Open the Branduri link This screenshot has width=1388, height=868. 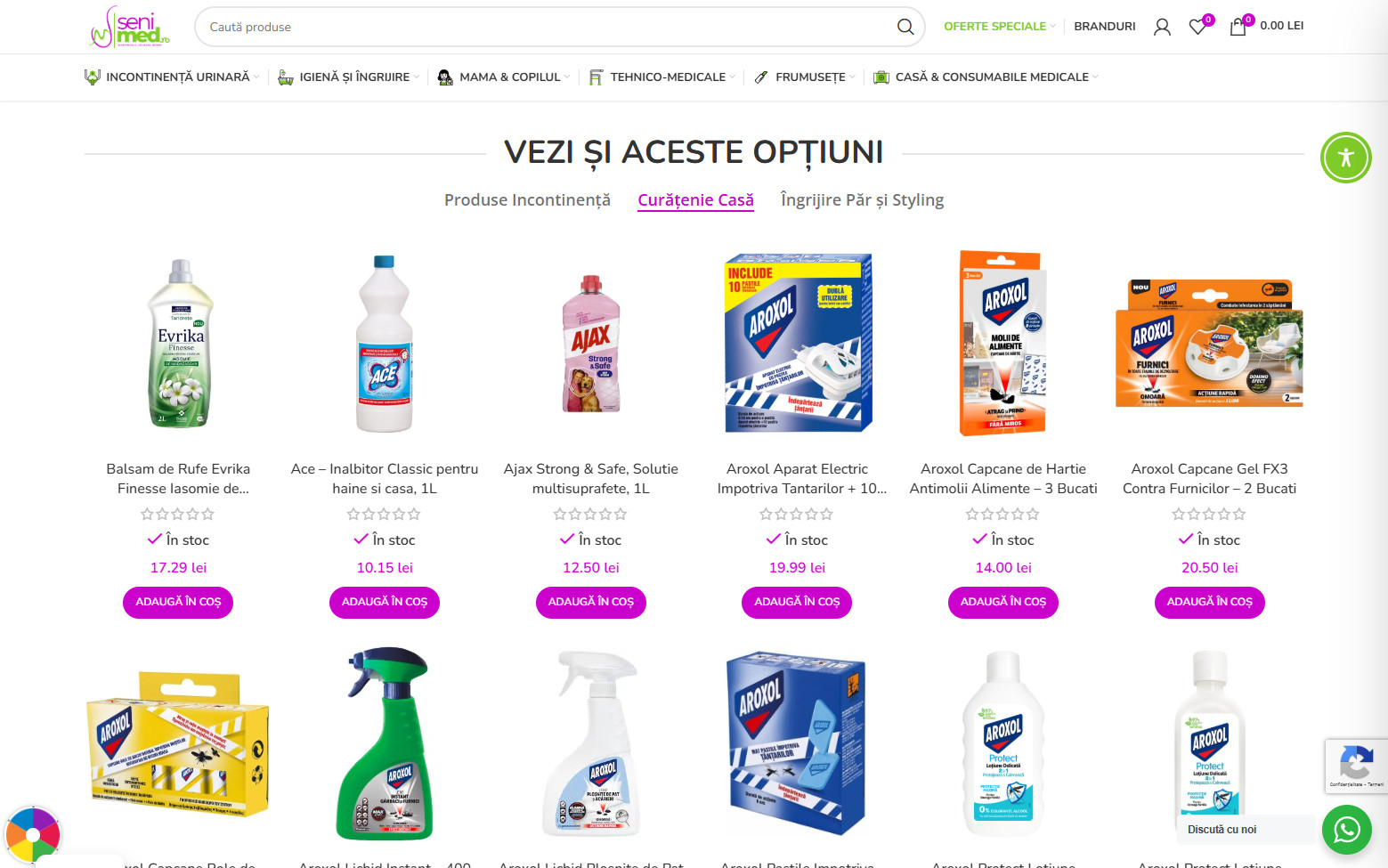pyautogui.click(x=1104, y=27)
